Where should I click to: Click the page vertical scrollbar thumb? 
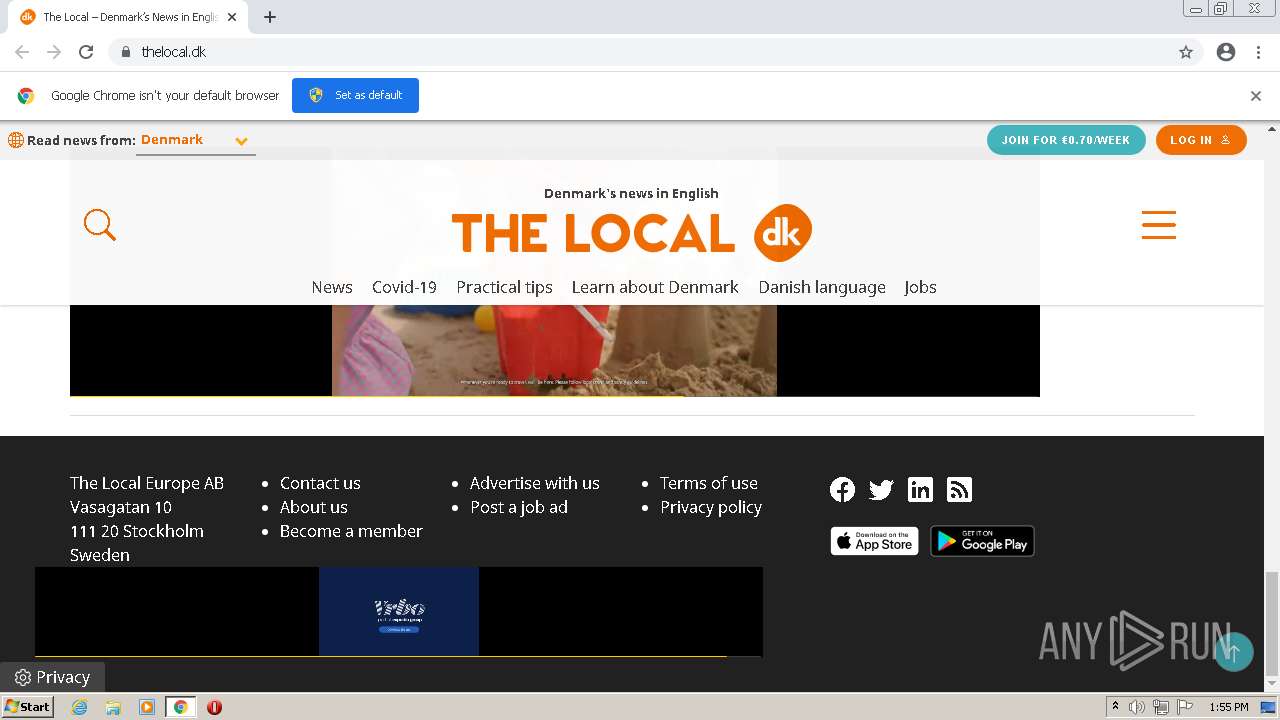pos(1271,624)
